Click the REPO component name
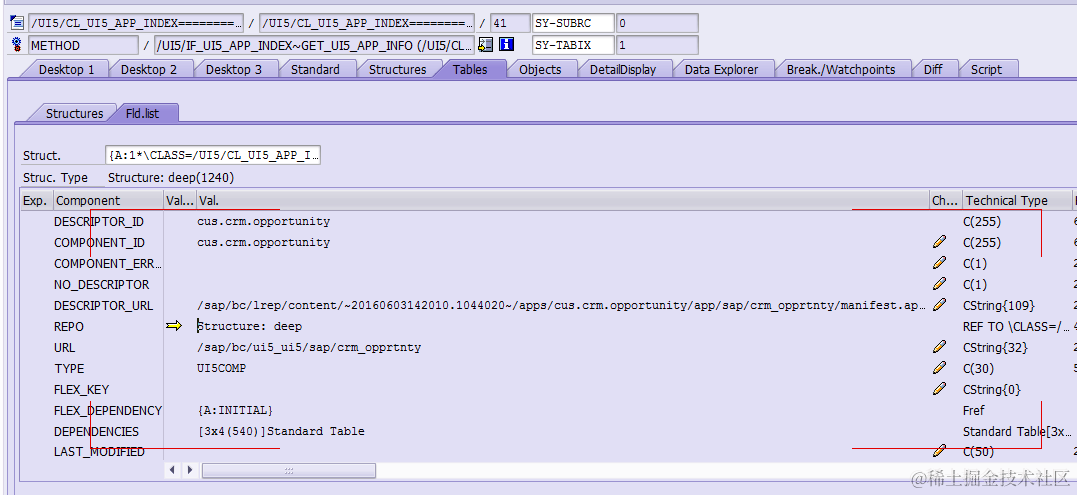The height and width of the screenshot is (495, 1077). point(69,327)
